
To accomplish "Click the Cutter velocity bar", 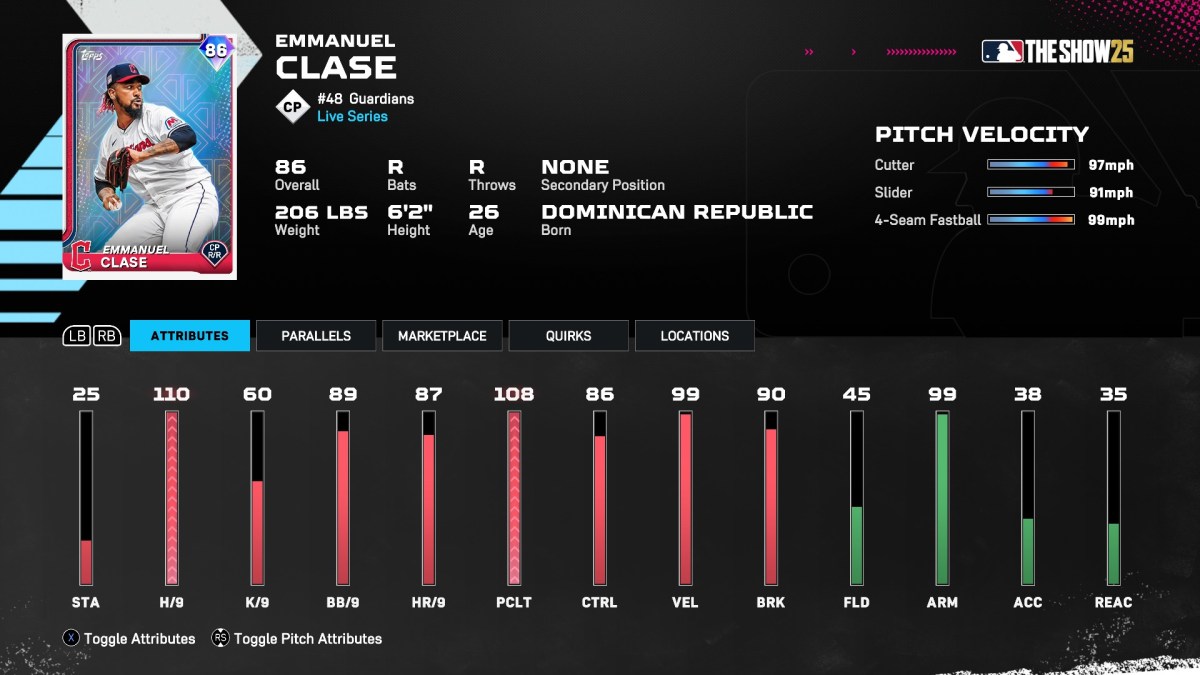I will pos(1031,165).
